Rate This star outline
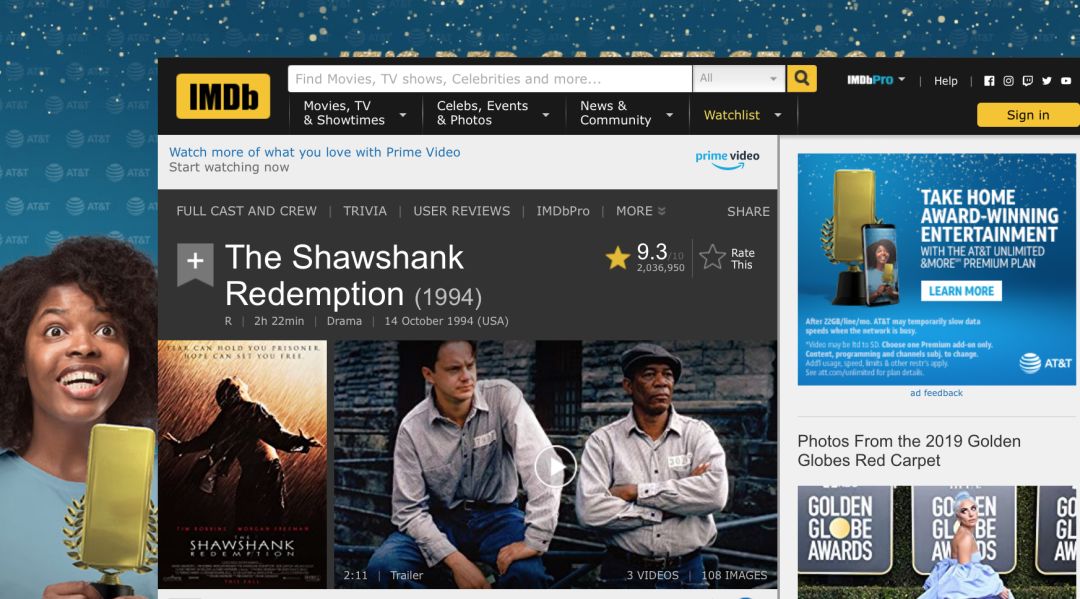 (712, 258)
